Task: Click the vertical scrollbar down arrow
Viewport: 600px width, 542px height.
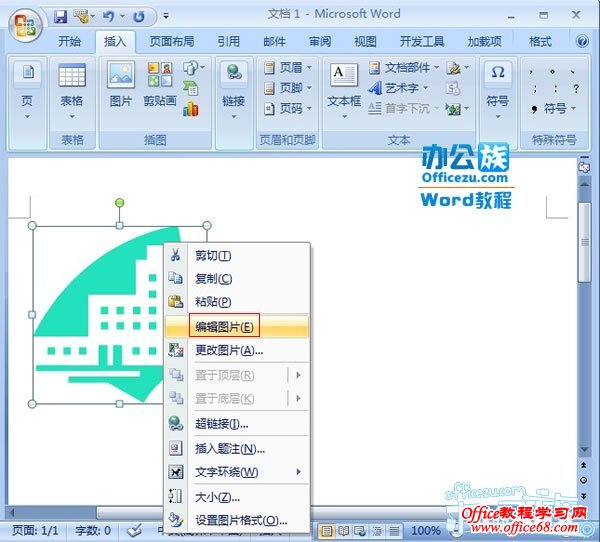Action: coord(584,449)
